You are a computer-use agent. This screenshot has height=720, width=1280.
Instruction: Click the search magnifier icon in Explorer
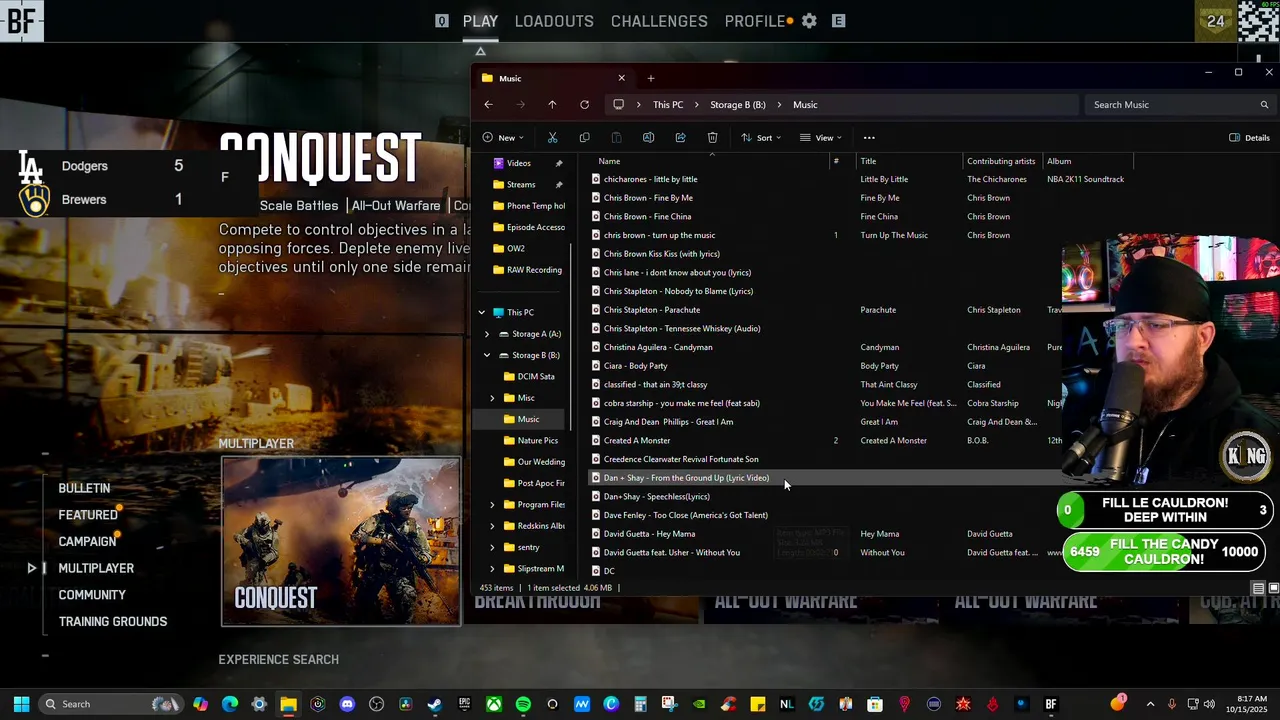[x=1264, y=105]
